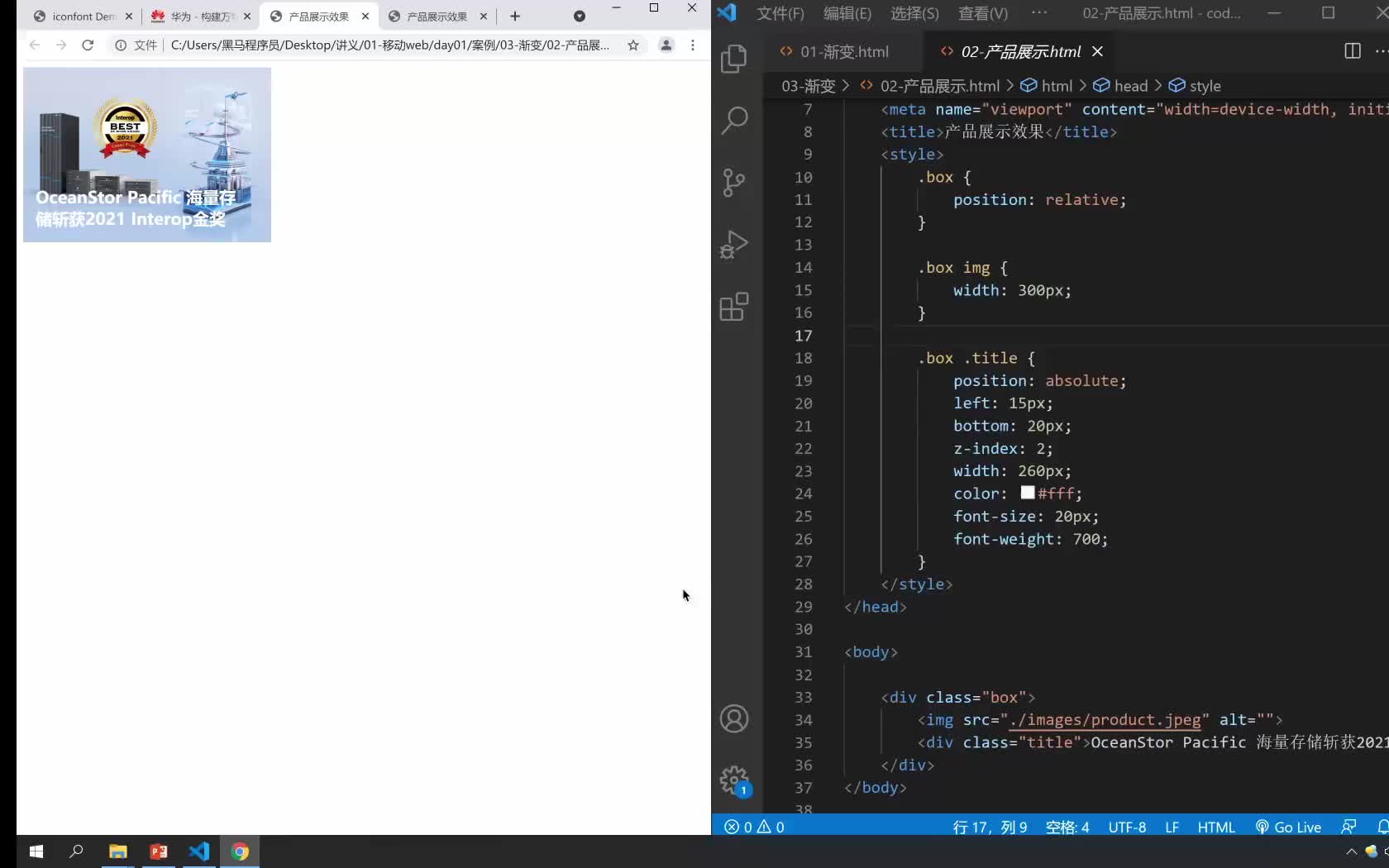Open the Chrome profile icon
1389x868 pixels.
(x=666, y=45)
